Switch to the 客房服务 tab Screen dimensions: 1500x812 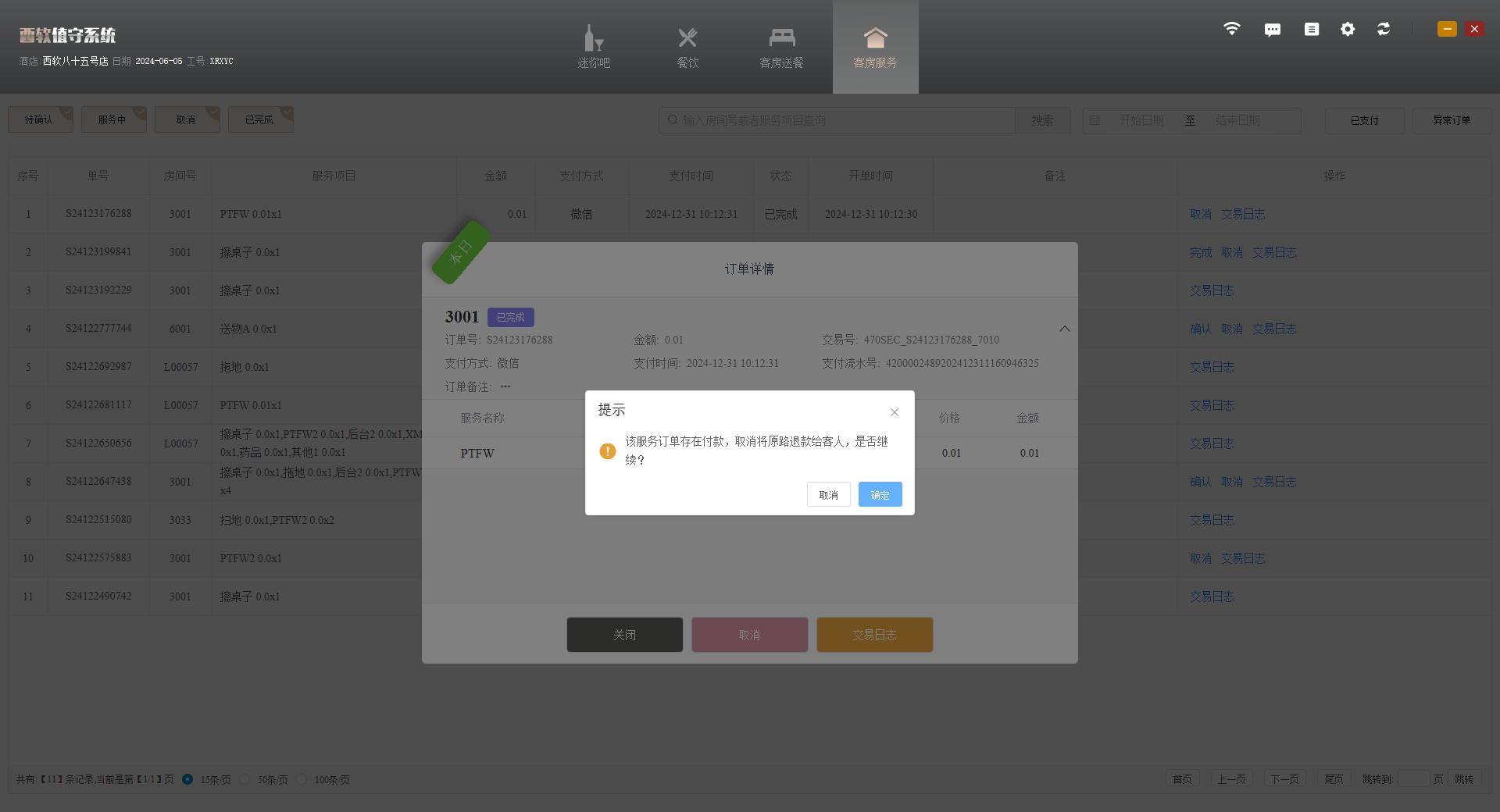(x=875, y=47)
